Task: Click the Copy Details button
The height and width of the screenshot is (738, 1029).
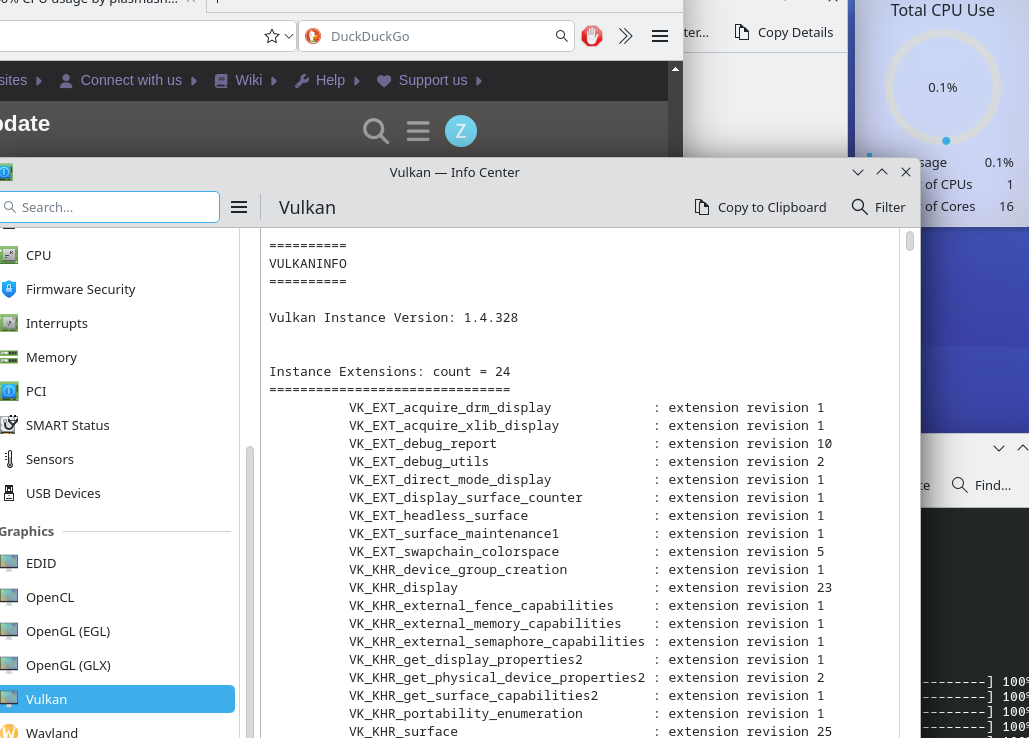Action: click(x=783, y=32)
